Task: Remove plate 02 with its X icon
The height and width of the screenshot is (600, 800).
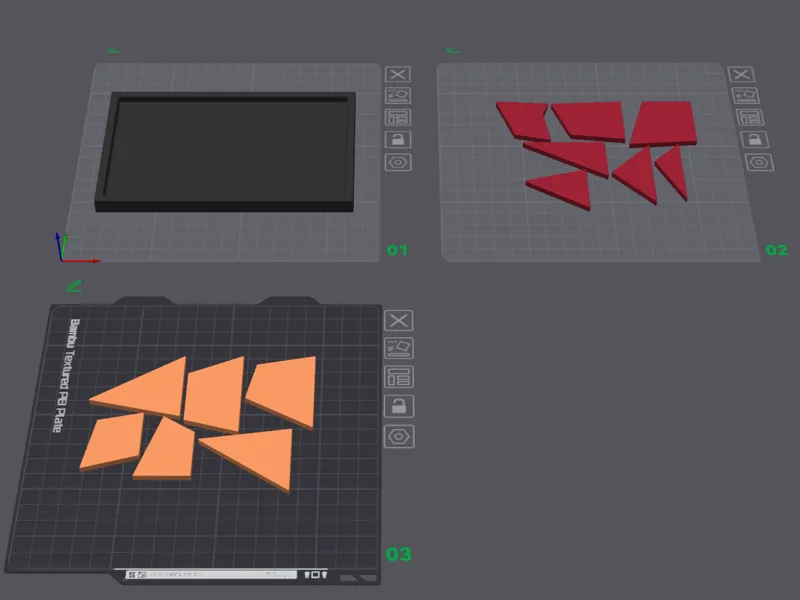Action: coord(741,74)
